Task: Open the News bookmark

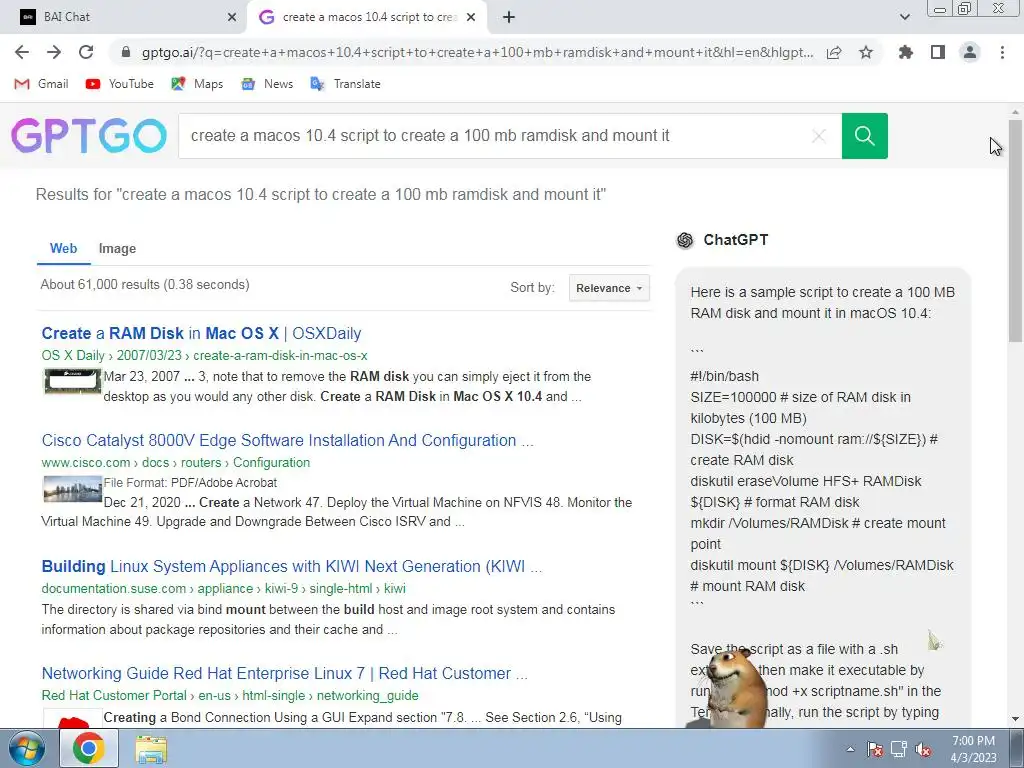Action: point(267,84)
